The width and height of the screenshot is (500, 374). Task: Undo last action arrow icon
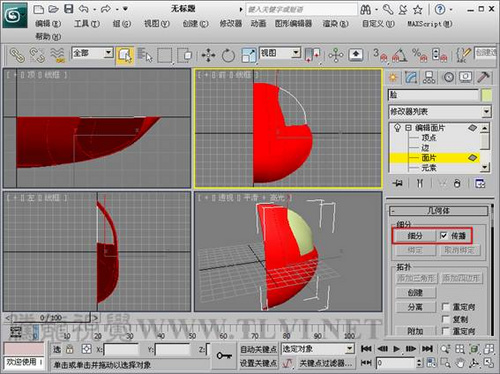click(83, 9)
